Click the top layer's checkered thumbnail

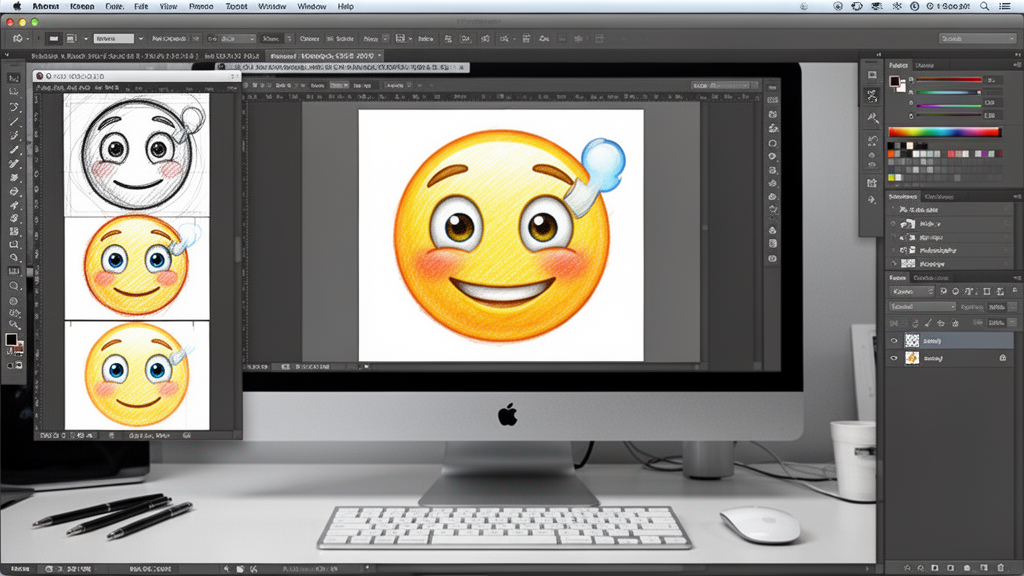tap(912, 340)
